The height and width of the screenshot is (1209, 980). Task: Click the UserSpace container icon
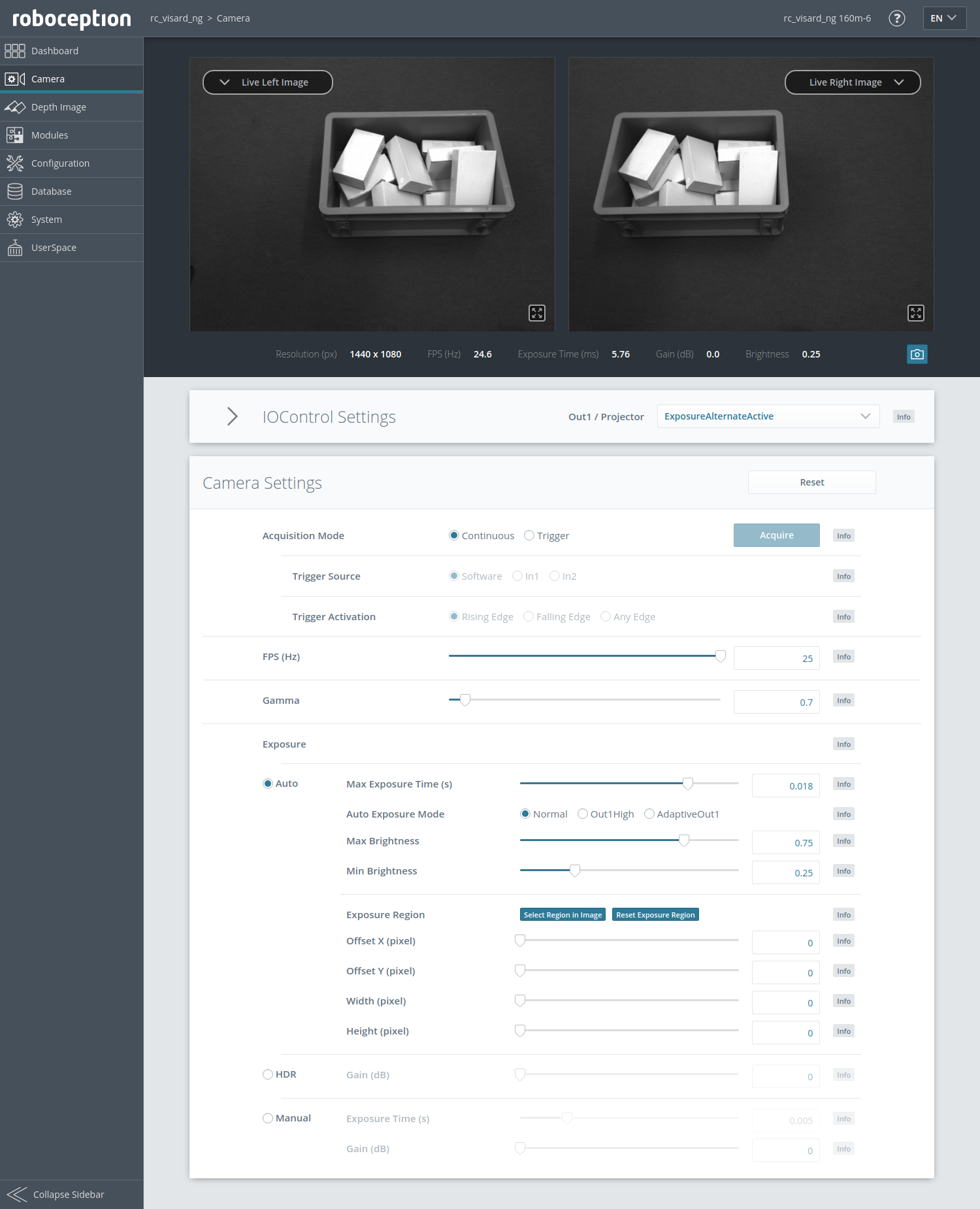click(x=14, y=248)
